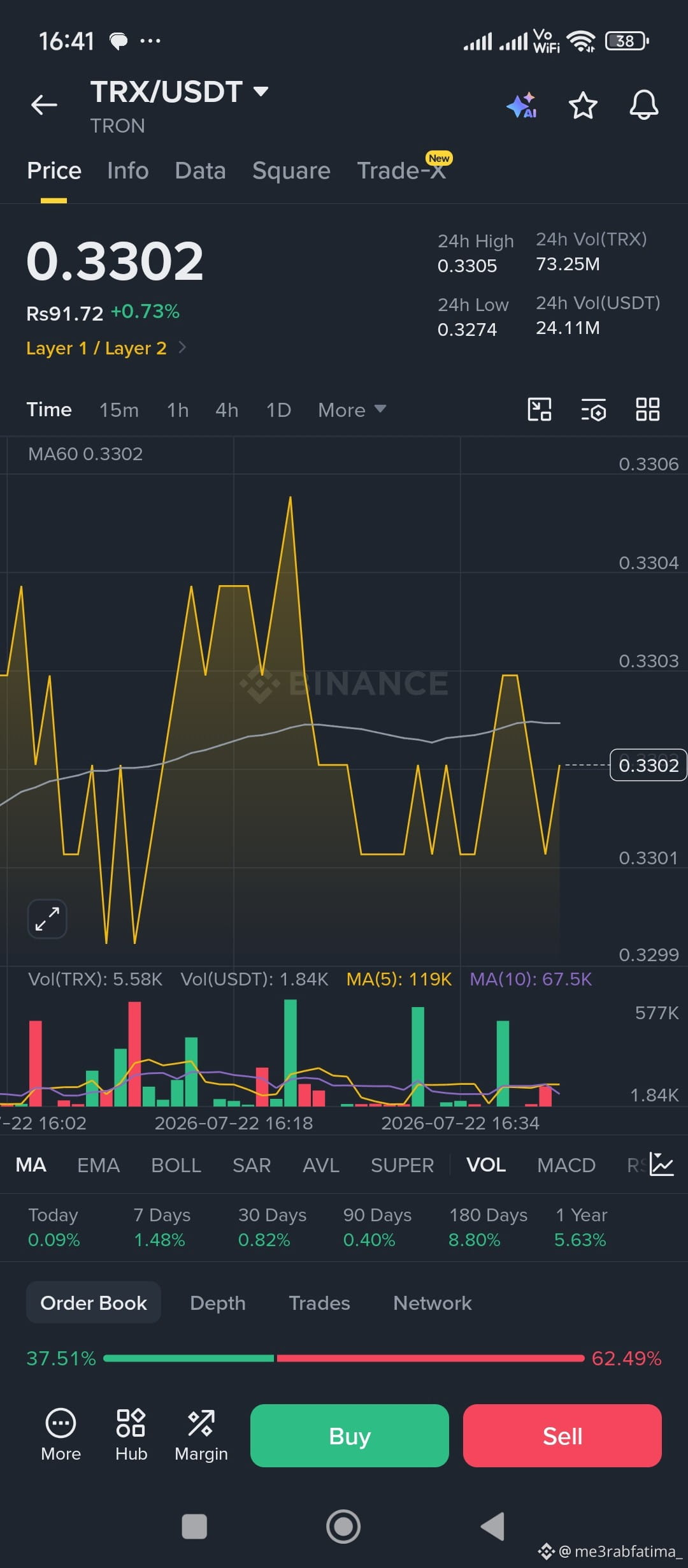Switch to the Info tab
Viewport: 688px width, 1568px height.
tap(127, 171)
